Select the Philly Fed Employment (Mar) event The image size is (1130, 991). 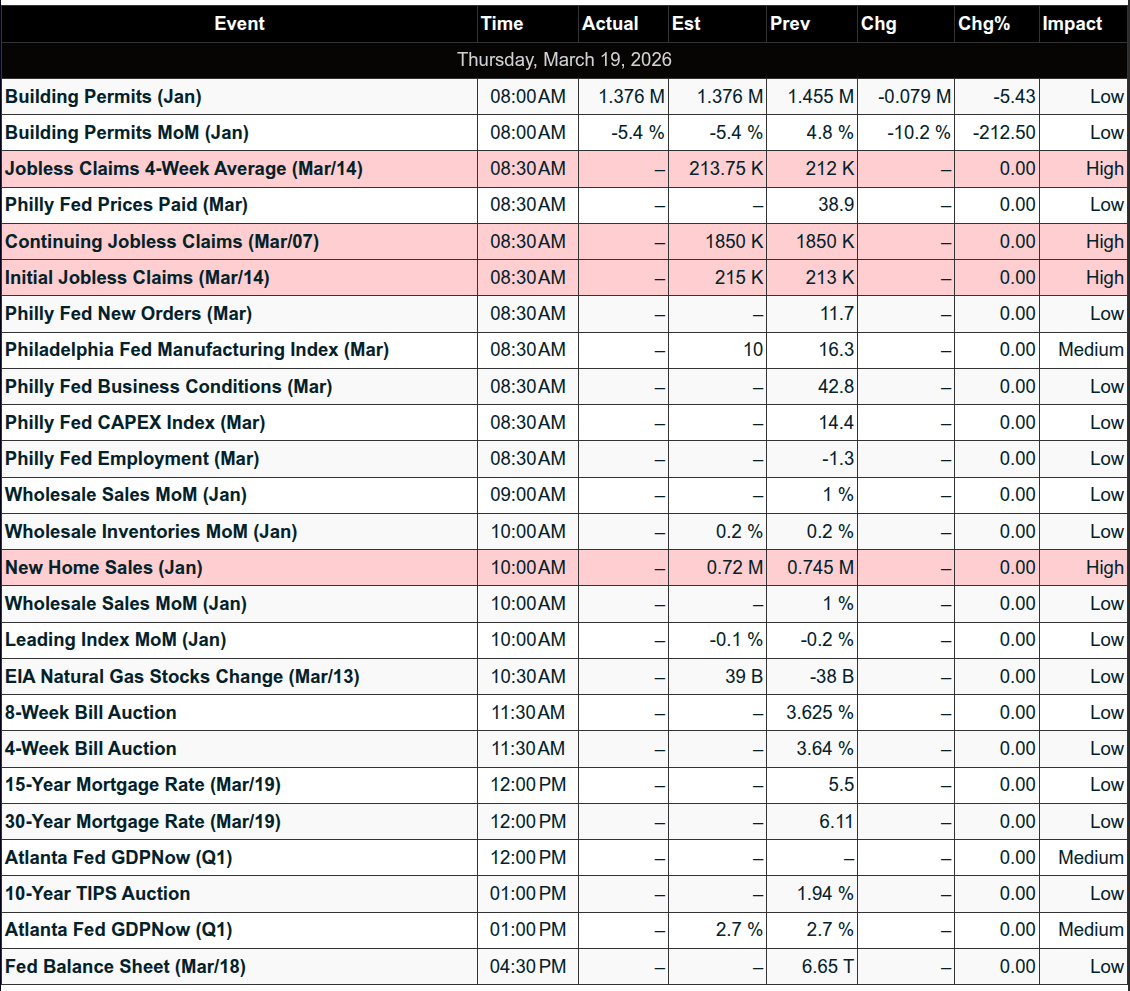tap(132, 458)
